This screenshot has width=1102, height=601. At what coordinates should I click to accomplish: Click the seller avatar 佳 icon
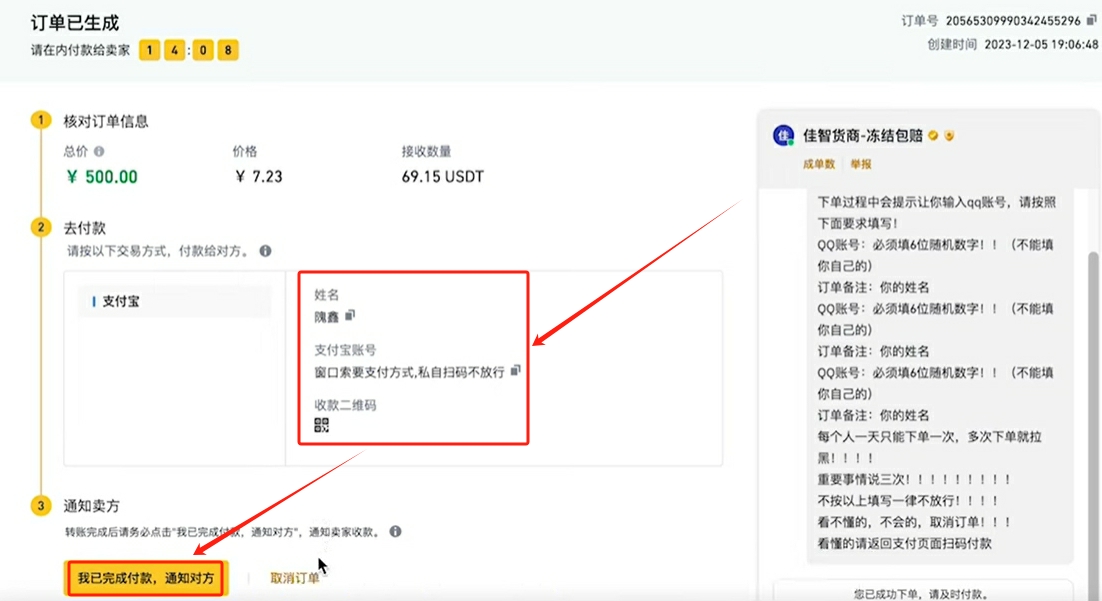click(x=783, y=136)
